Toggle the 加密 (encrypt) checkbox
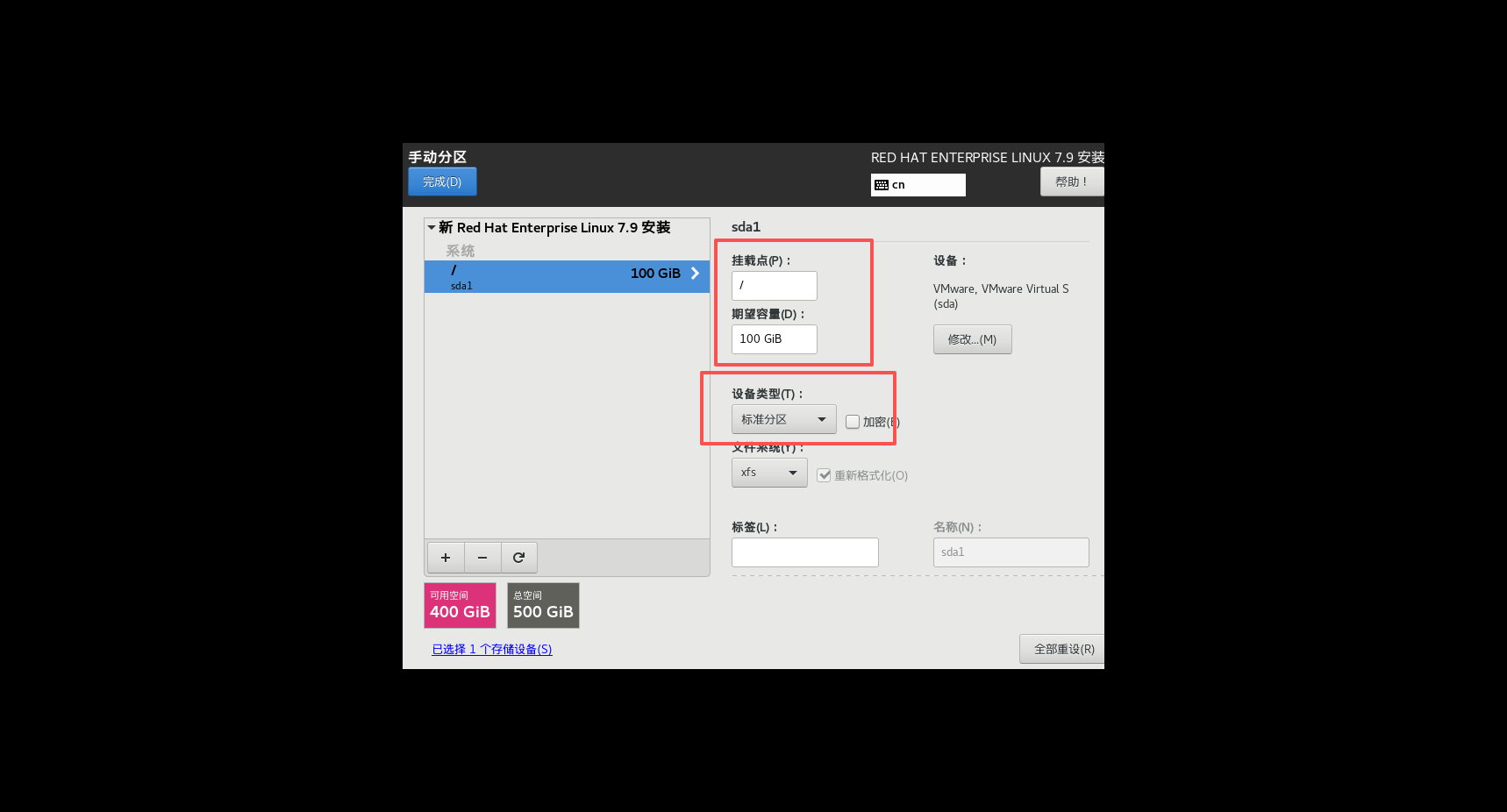 853,422
